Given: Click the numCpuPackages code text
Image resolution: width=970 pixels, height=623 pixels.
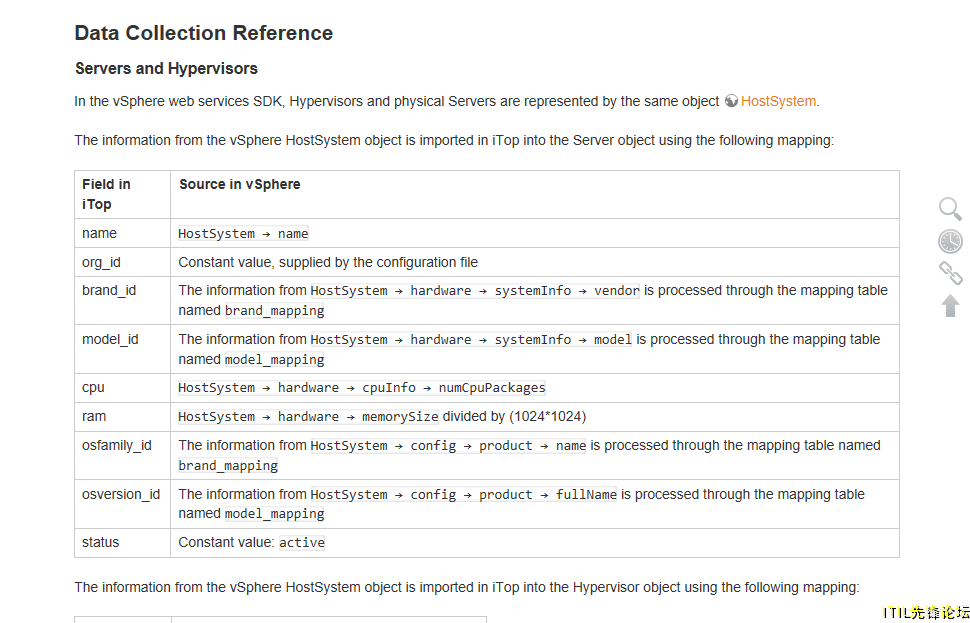Looking at the screenshot, I should [x=492, y=388].
